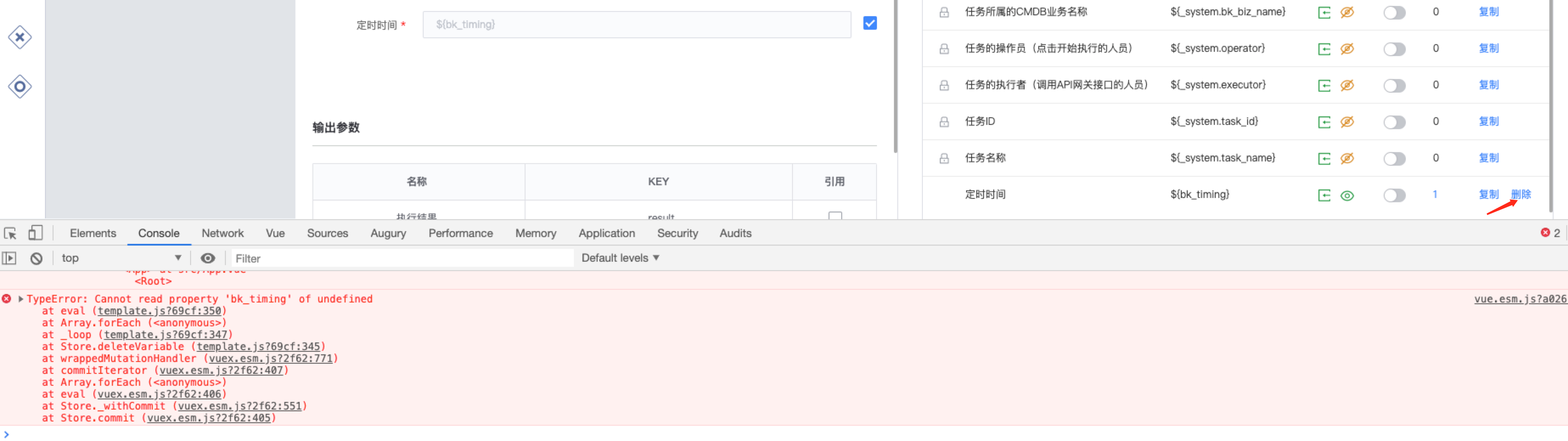Show the hidden 任务名称 variable via eye icon
Image resolution: width=1568 pixels, height=441 pixels.
pyautogui.click(x=1348, y=158)
